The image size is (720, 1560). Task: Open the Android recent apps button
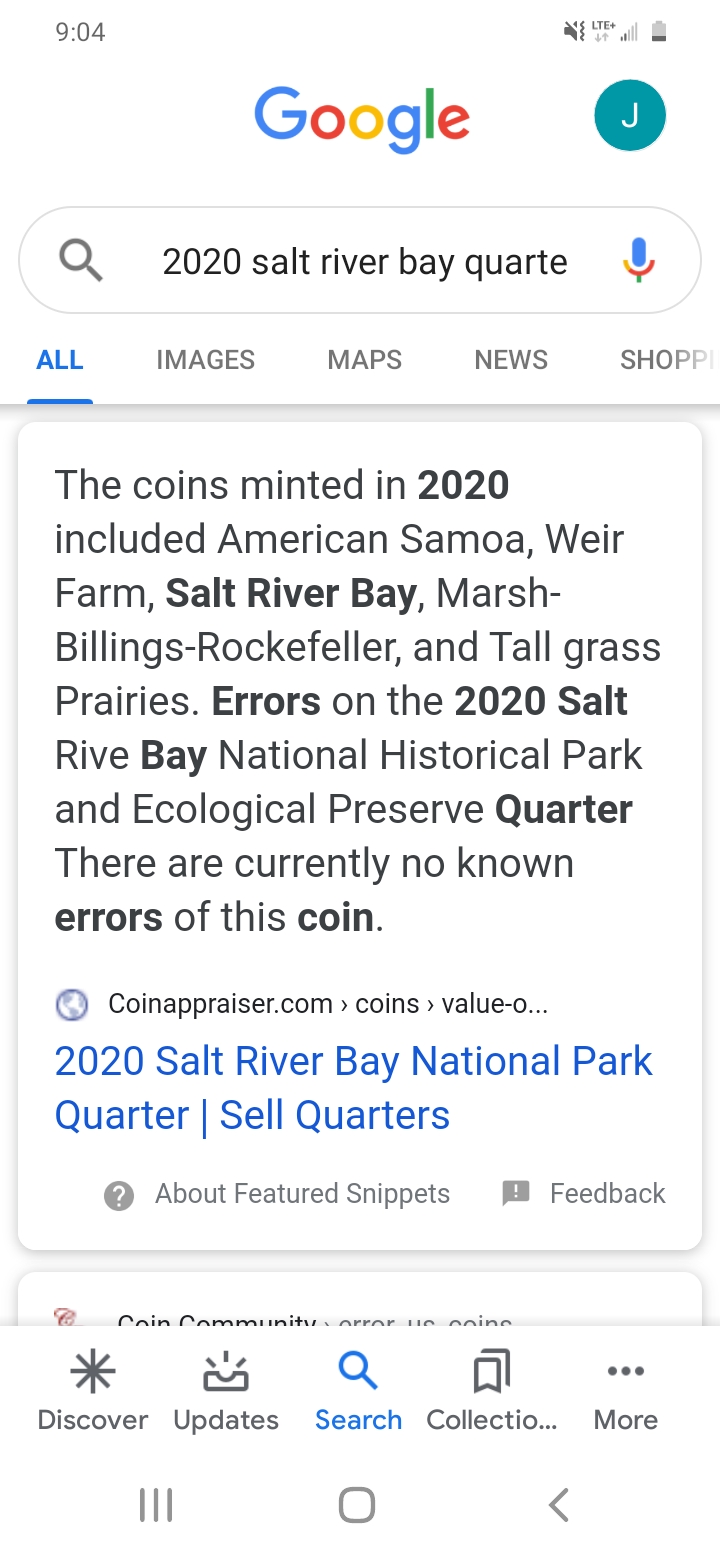156,1505
